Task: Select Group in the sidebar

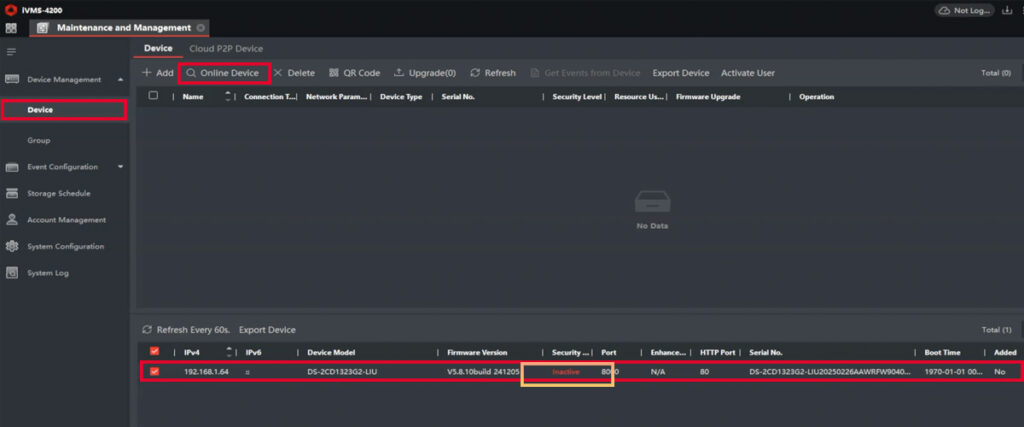Action: coord(39,140)
